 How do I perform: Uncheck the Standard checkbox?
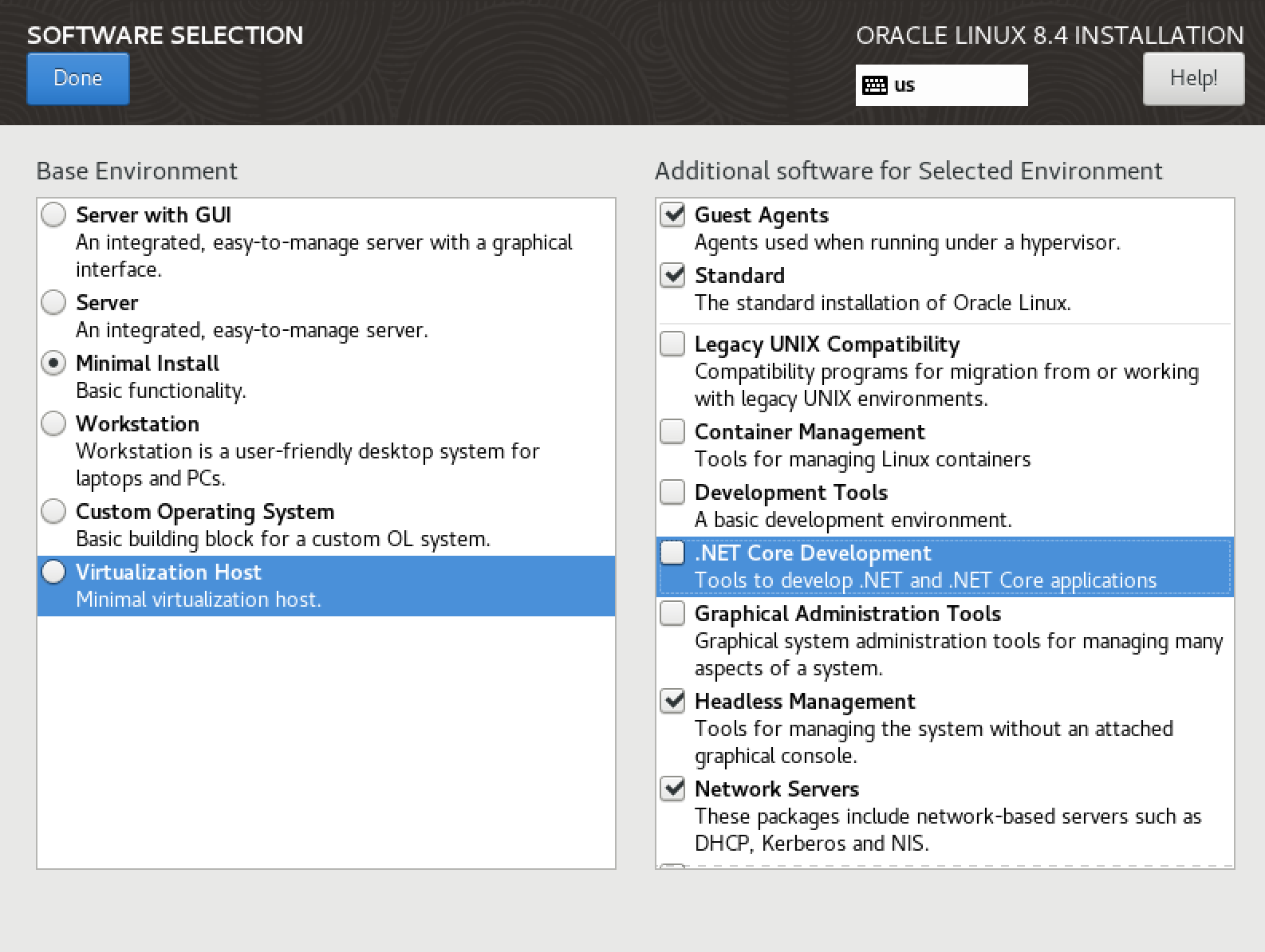673,274
